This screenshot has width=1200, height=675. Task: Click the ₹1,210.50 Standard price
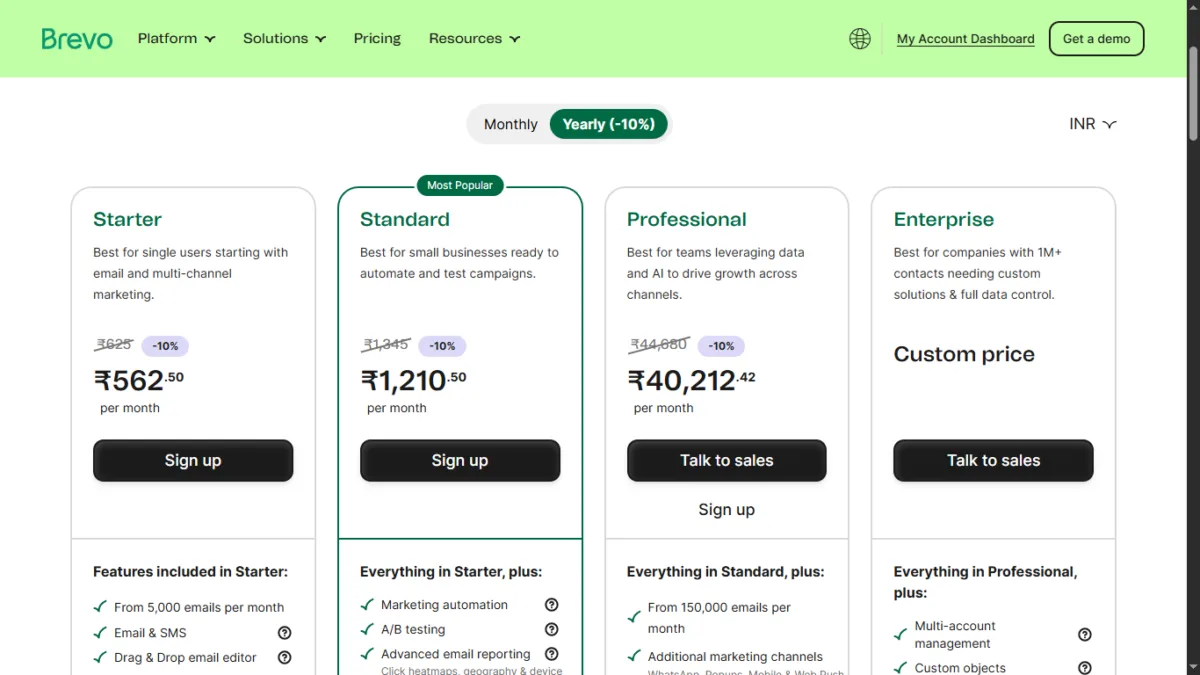click(x=413, y=380)
